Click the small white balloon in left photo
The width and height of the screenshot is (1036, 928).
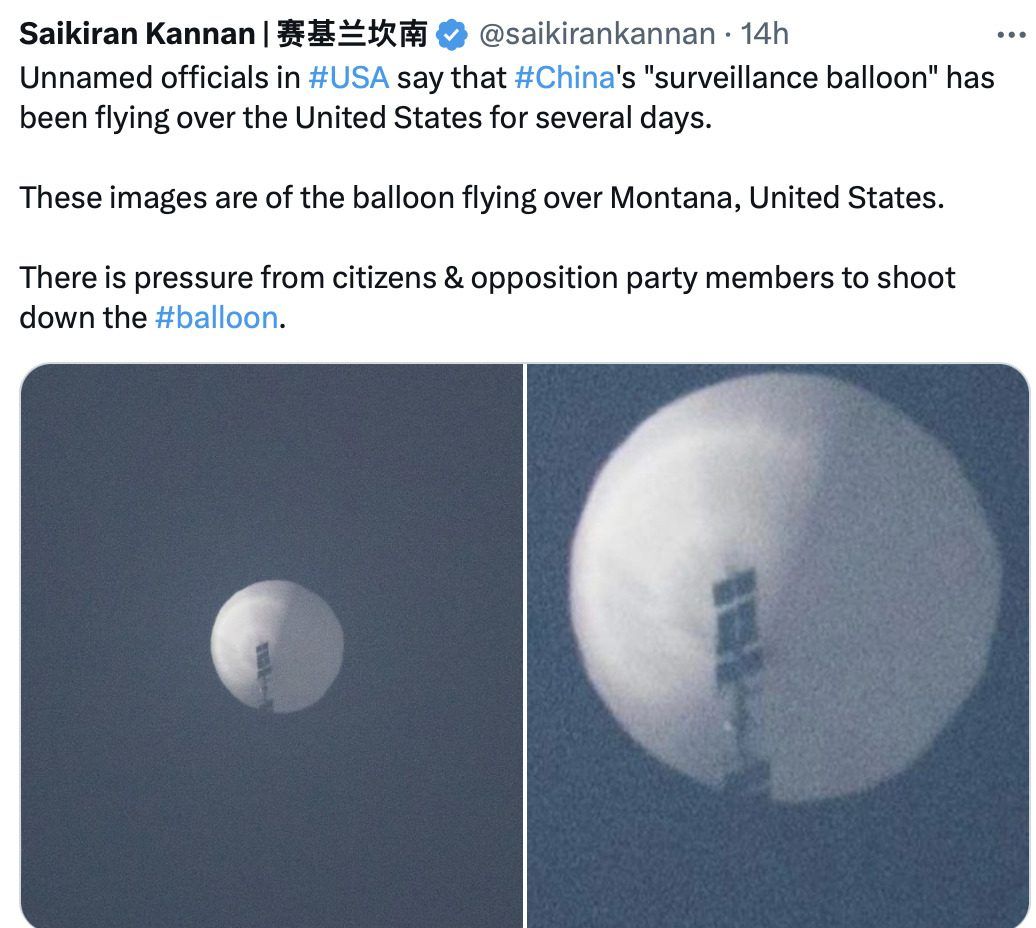coord(277,646)
